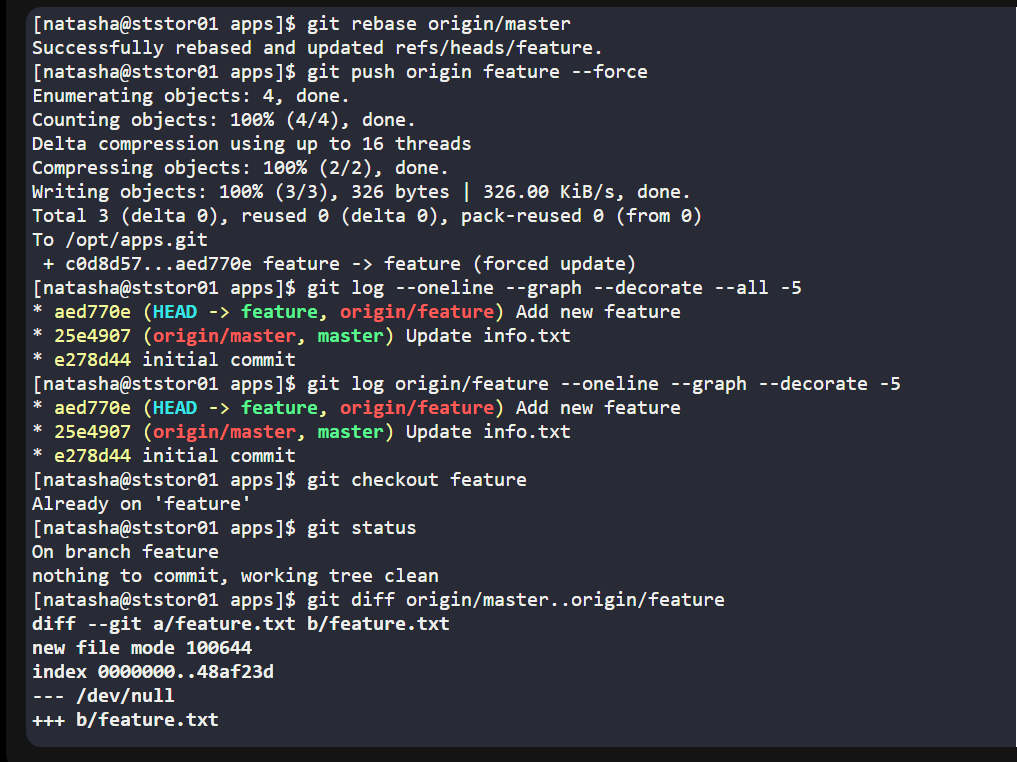Click the git diff origin/master..origin/feature command
Viewport: 1017px width, 762px height.
pyautogui.click(x=515, y=599)
